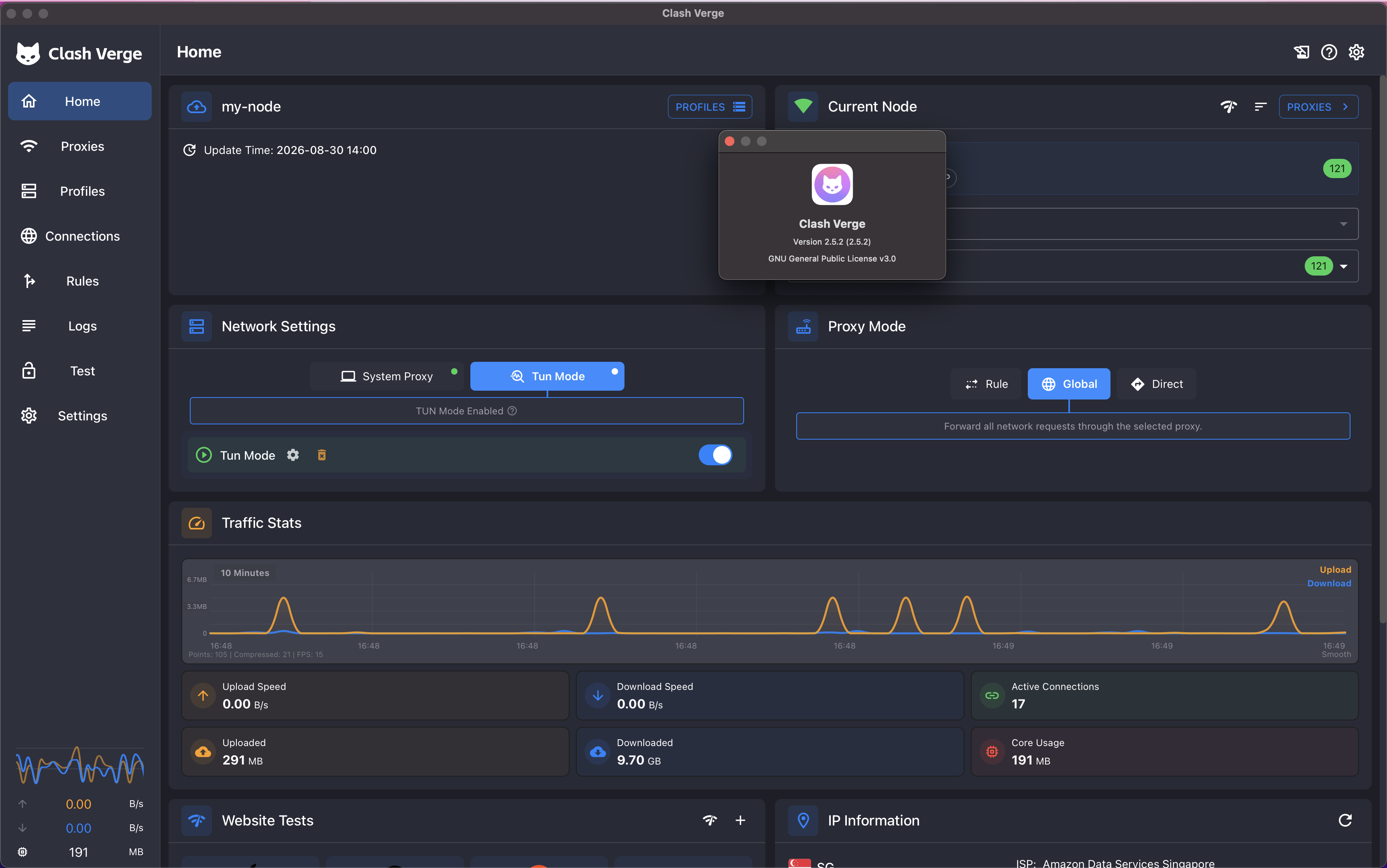Run delay check icon in Current Node
This screenshot has width=1387, height=868.
pyautogui.click(x=1228, y=107)
